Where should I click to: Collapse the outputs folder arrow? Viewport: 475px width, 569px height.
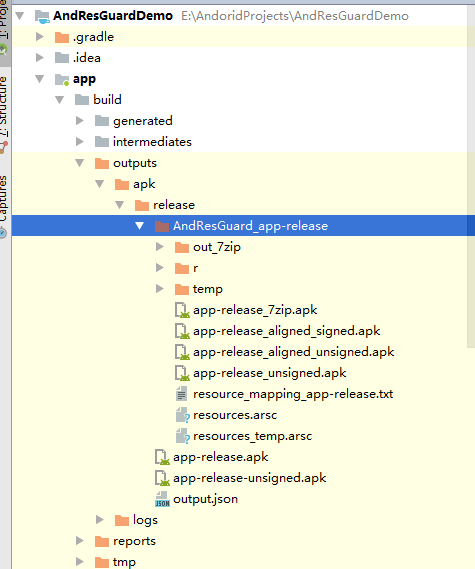[x=79, y=163]
